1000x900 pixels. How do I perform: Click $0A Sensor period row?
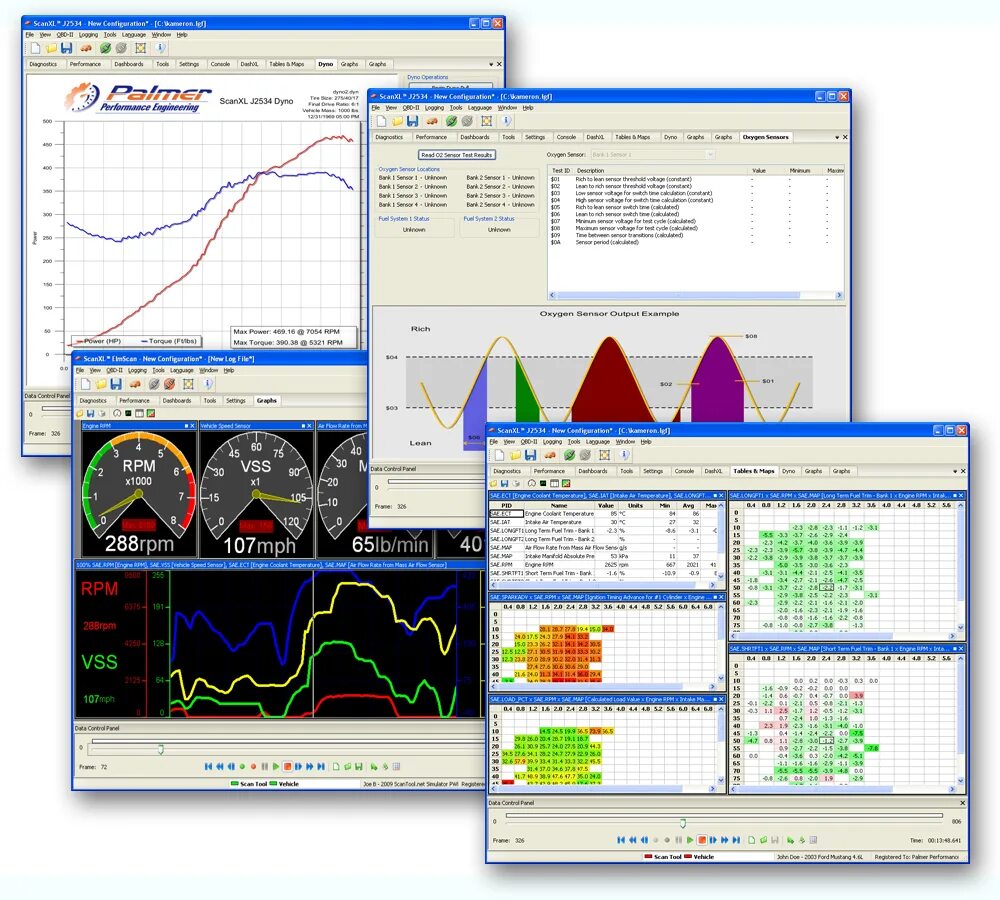coord(695,242)
